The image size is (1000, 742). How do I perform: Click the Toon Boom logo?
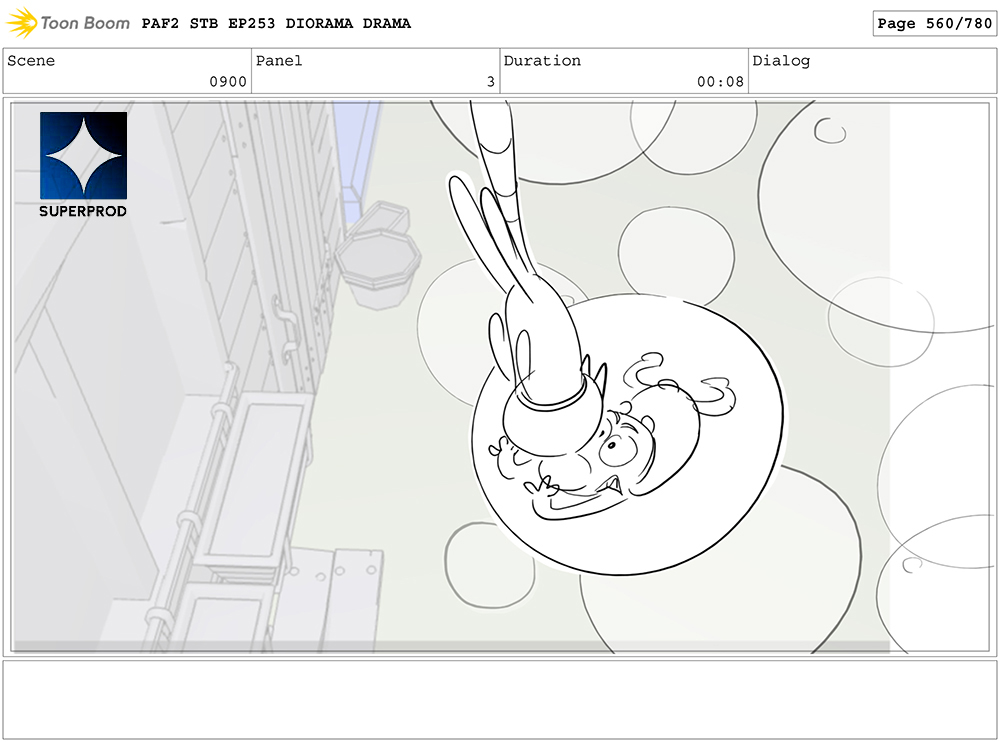pos(68,23)
